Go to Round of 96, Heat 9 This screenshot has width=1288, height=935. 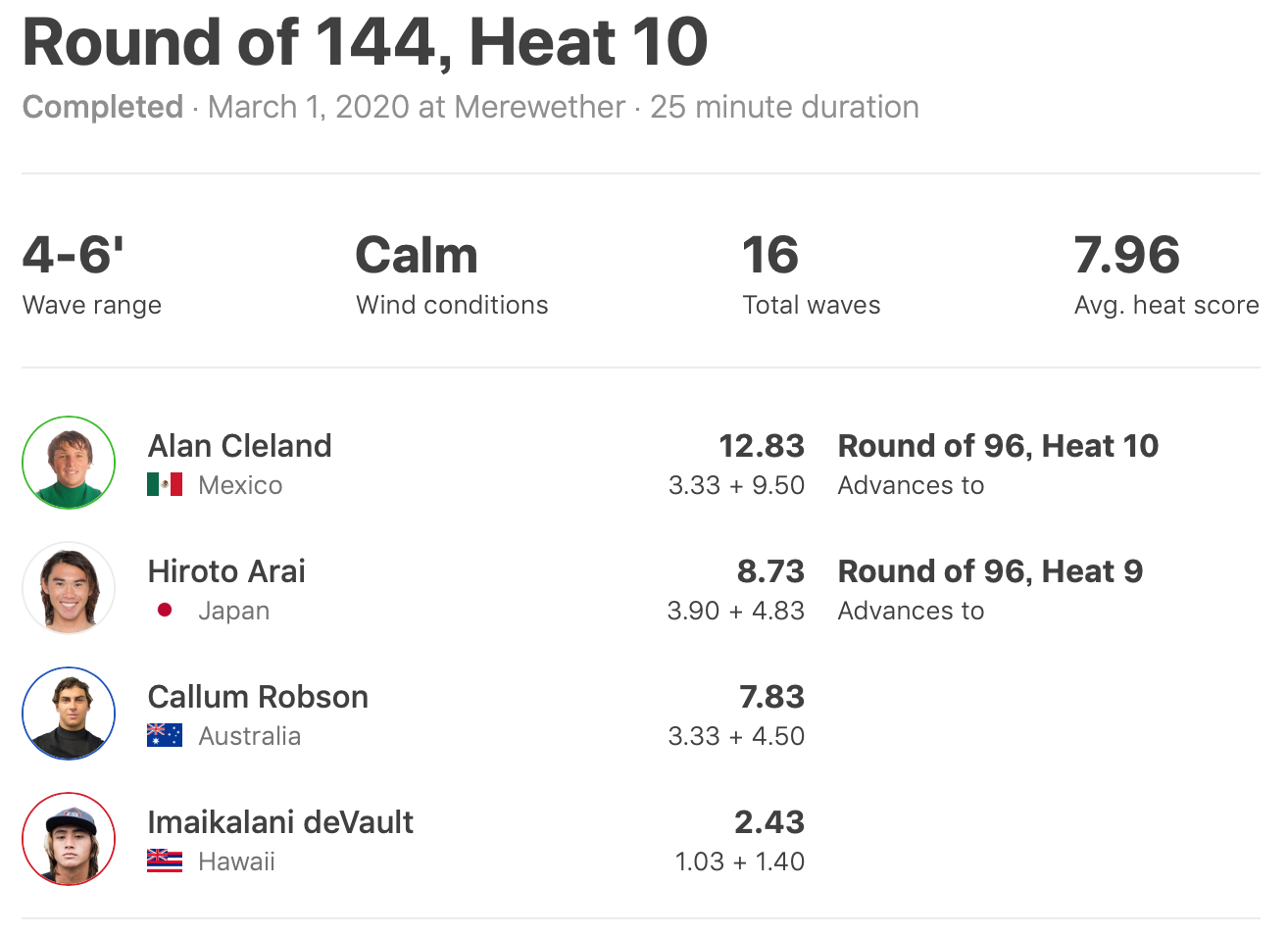click(x=990, y=571)
